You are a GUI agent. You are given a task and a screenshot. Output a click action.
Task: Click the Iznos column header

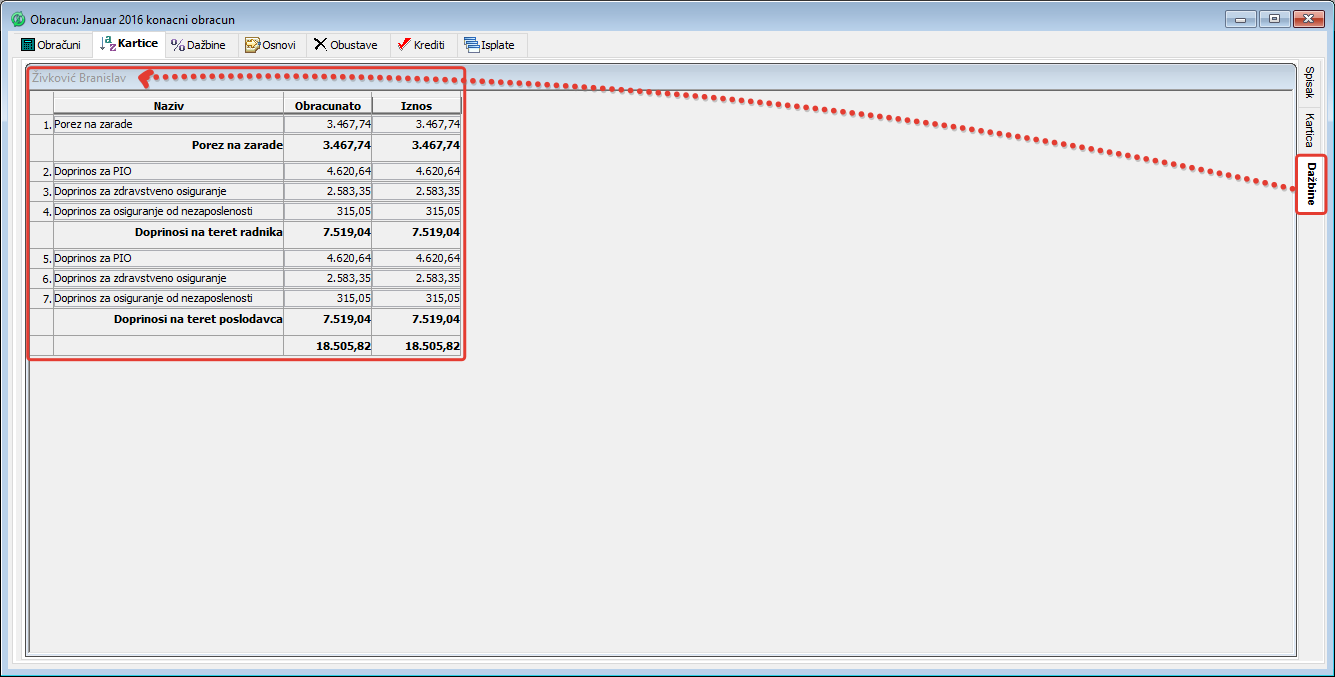pos(416,105)
